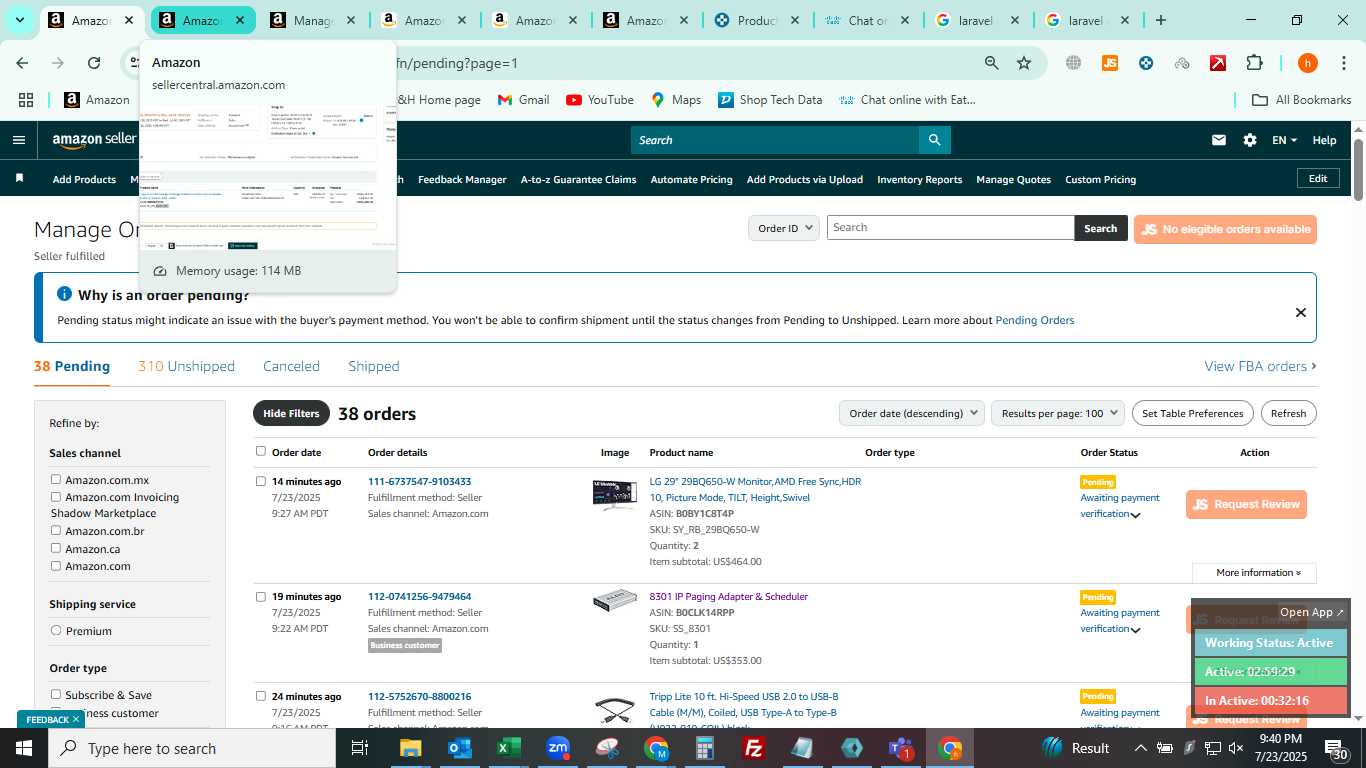
Task: Open order link 111-6737547-9103433
Action: point(419,481)
